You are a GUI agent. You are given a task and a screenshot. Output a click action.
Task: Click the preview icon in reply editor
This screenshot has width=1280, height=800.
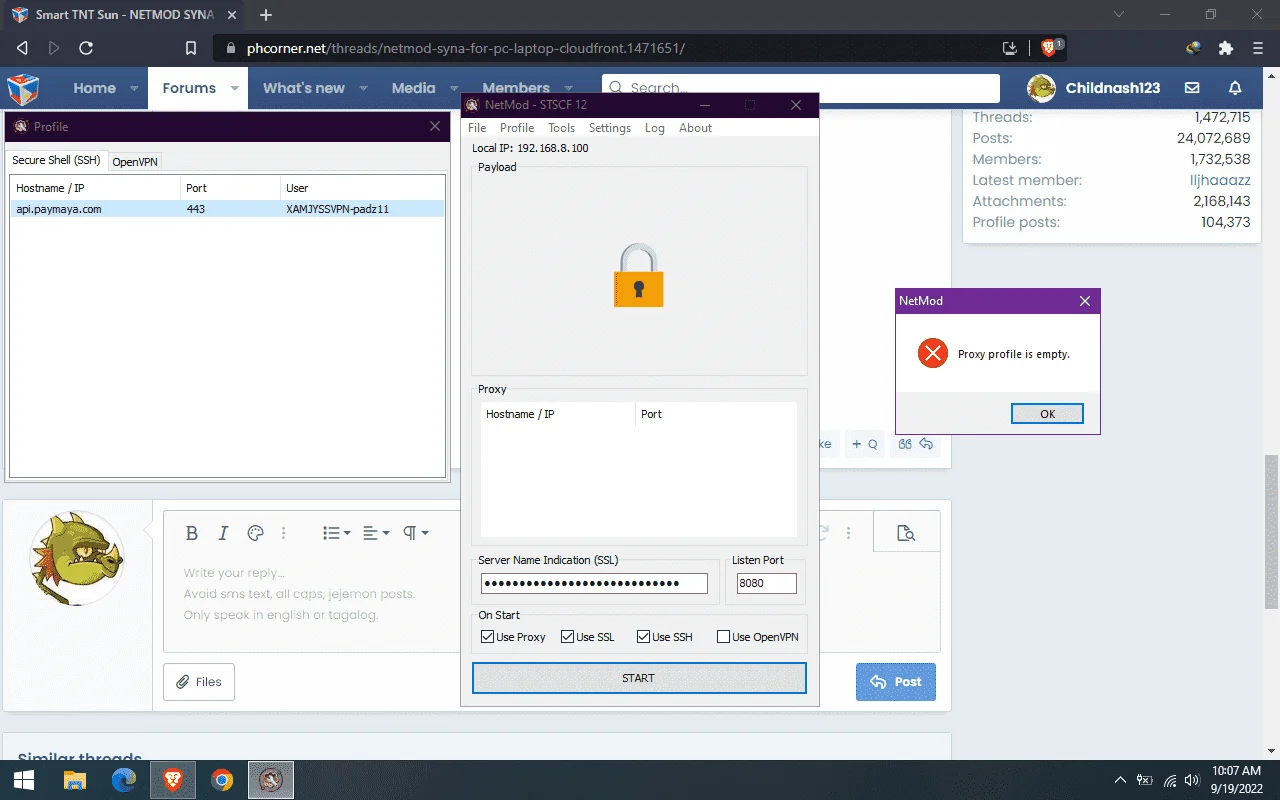point(906,533)
